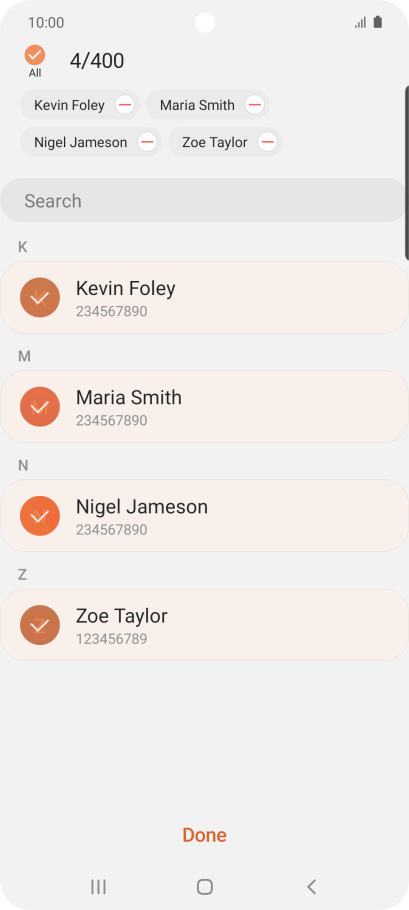409x910 pixels.
Task: Remove Kevin Foley chip with minus icon
Action: coord(125,105)
